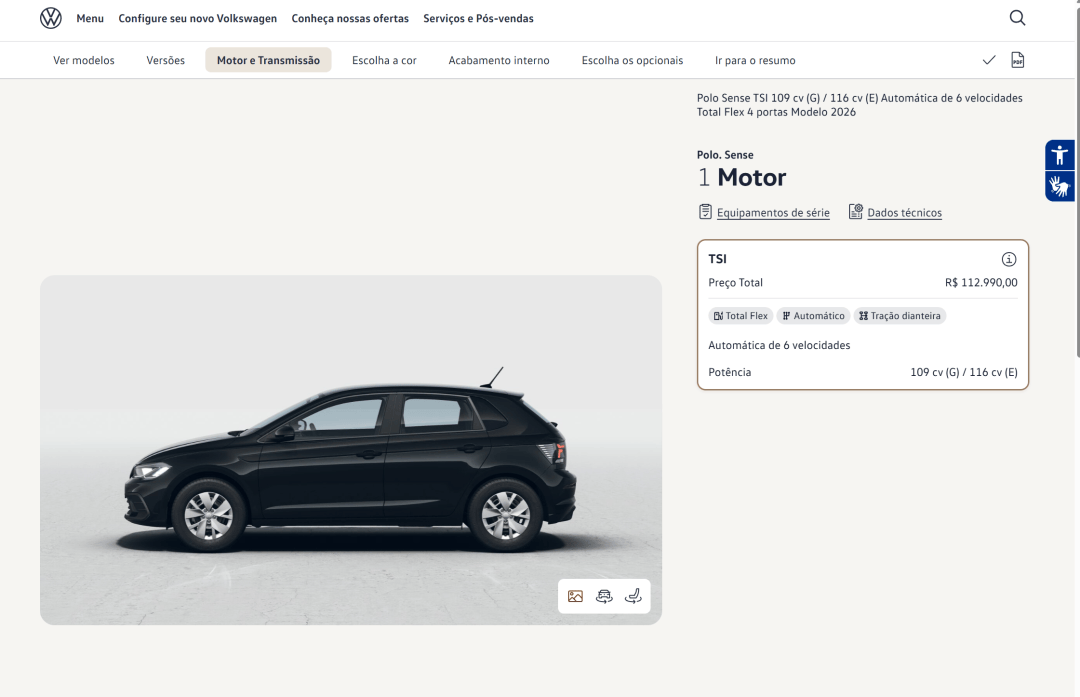Screen dimensions: 1080x697
Task: Open accessibility figure widget
Action: tap(1059, 155)
